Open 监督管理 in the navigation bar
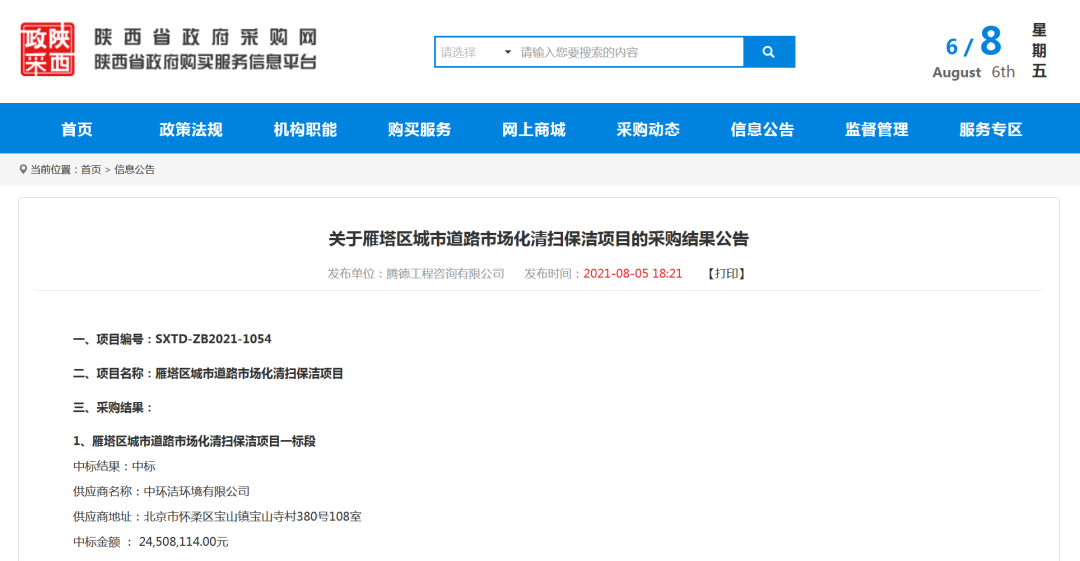Viewport: 1080px width, 561px height. pos(876,129)
